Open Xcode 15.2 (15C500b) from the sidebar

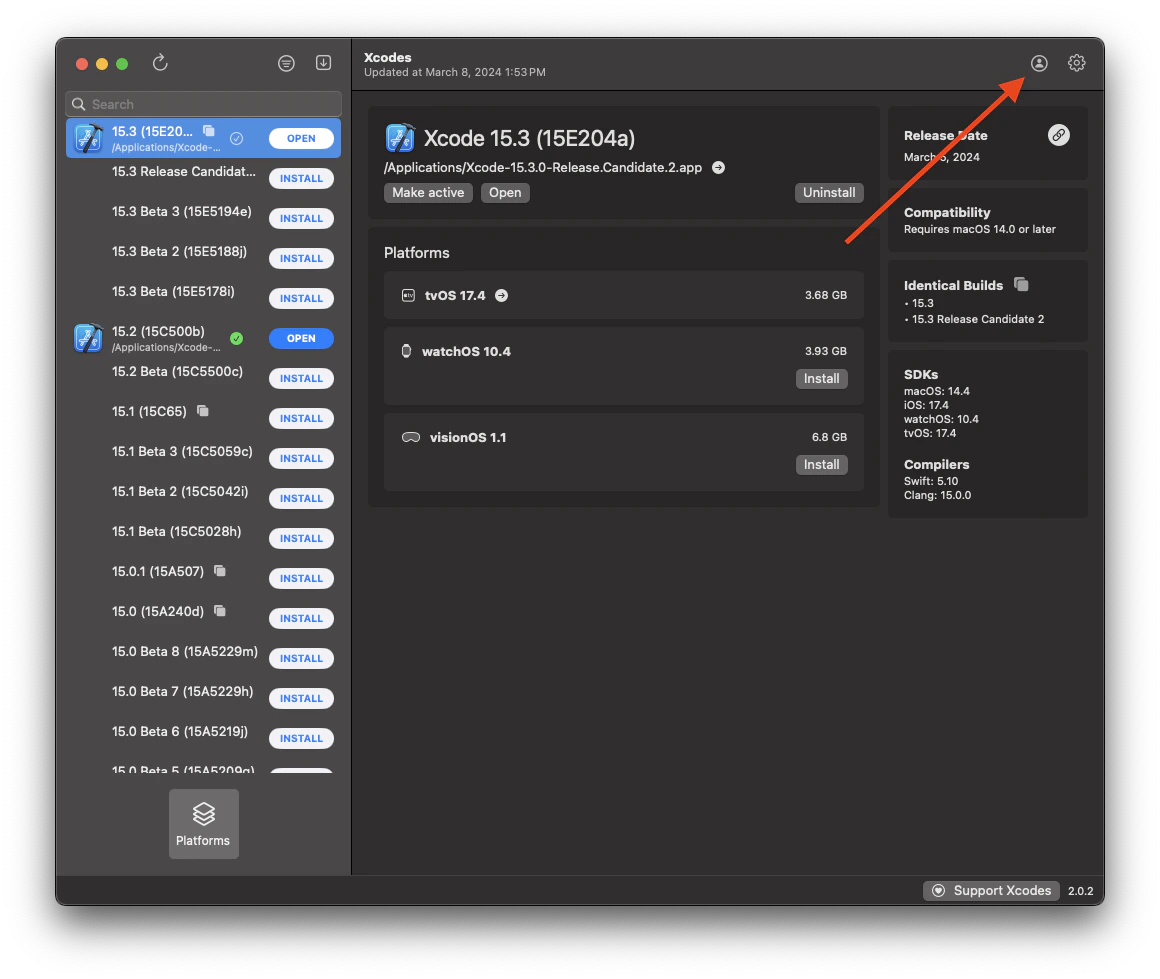301,338
